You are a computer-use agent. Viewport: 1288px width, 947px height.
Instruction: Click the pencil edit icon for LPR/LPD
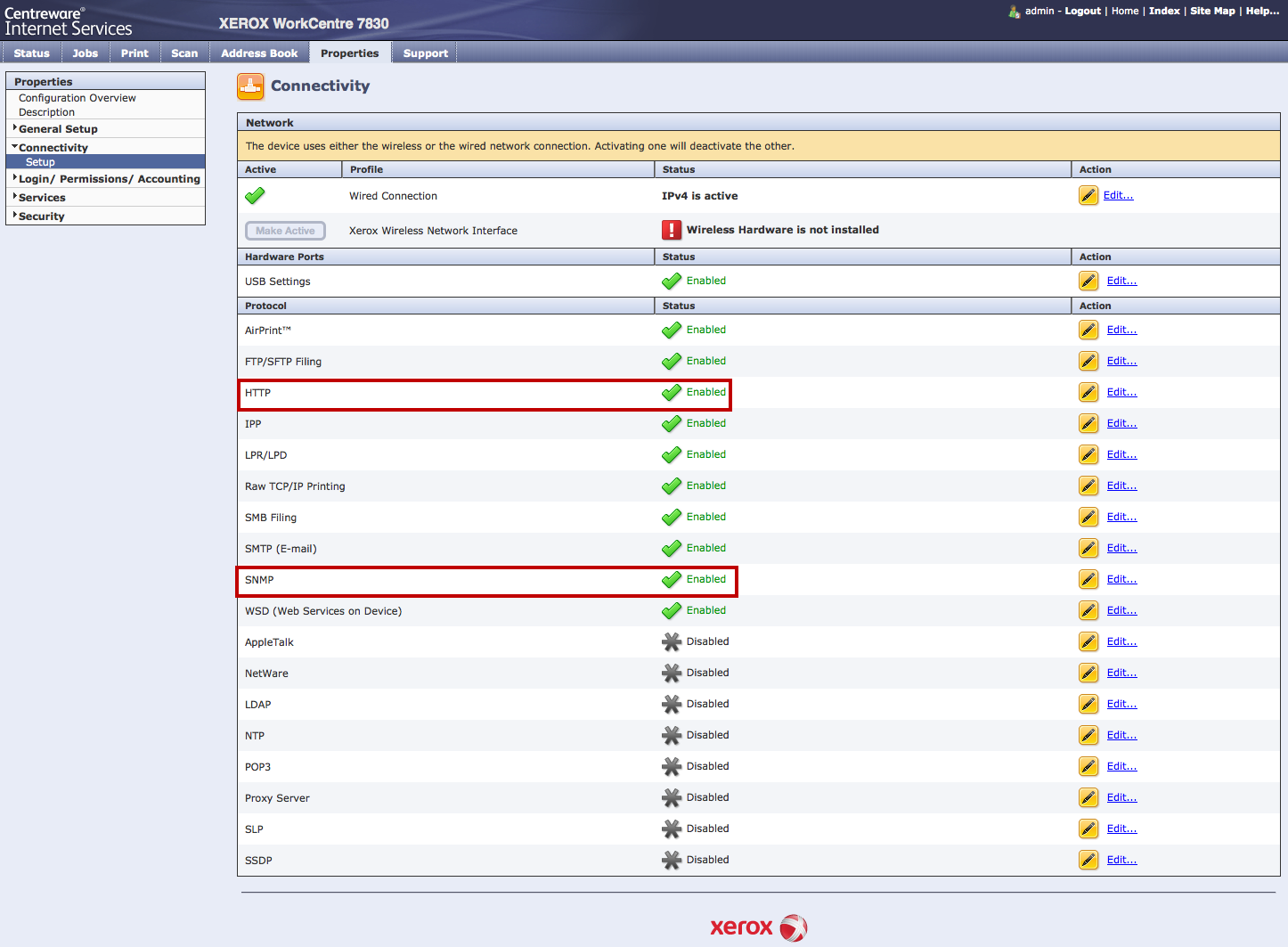1088,455
